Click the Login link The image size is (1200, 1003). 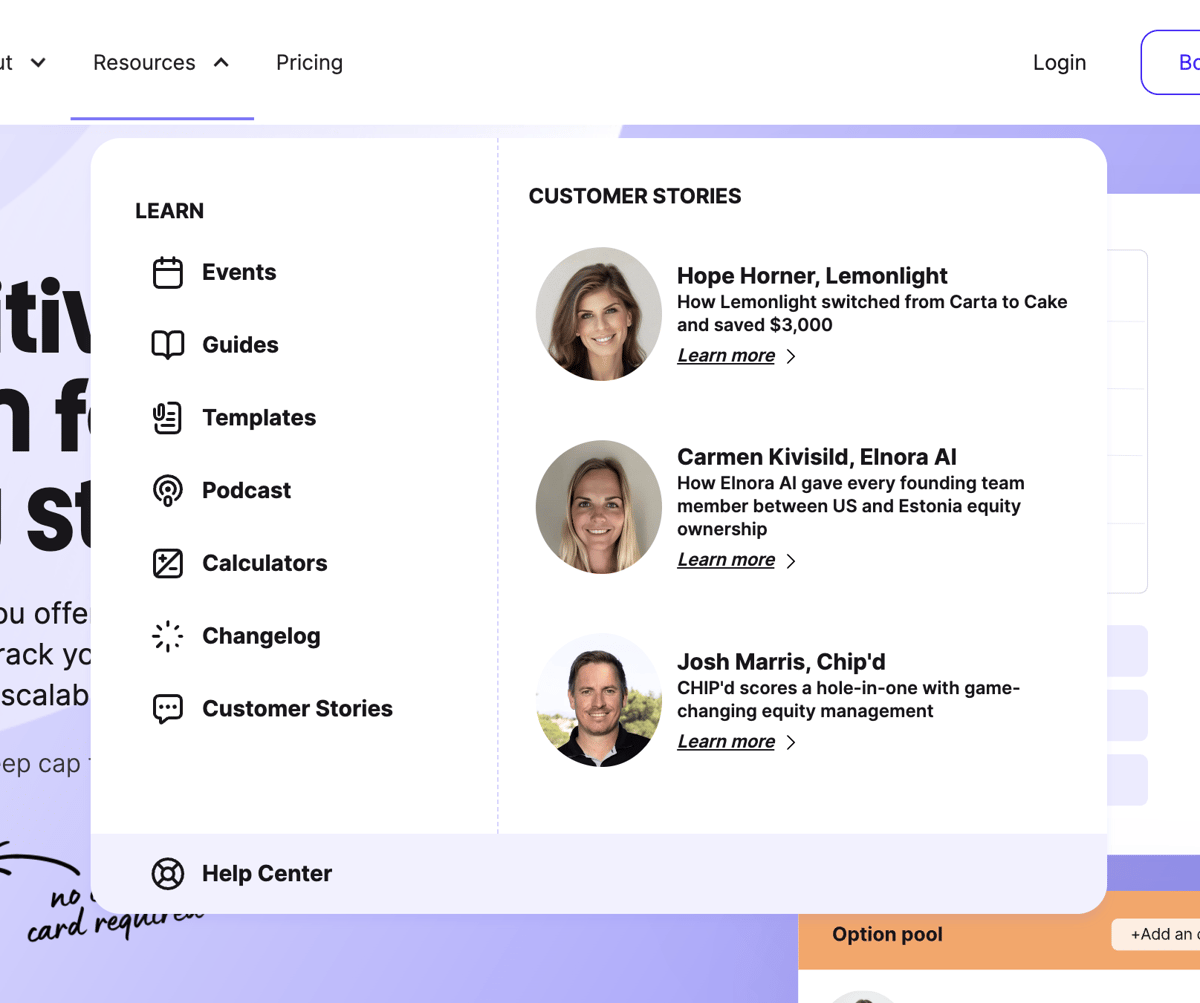1059,62
